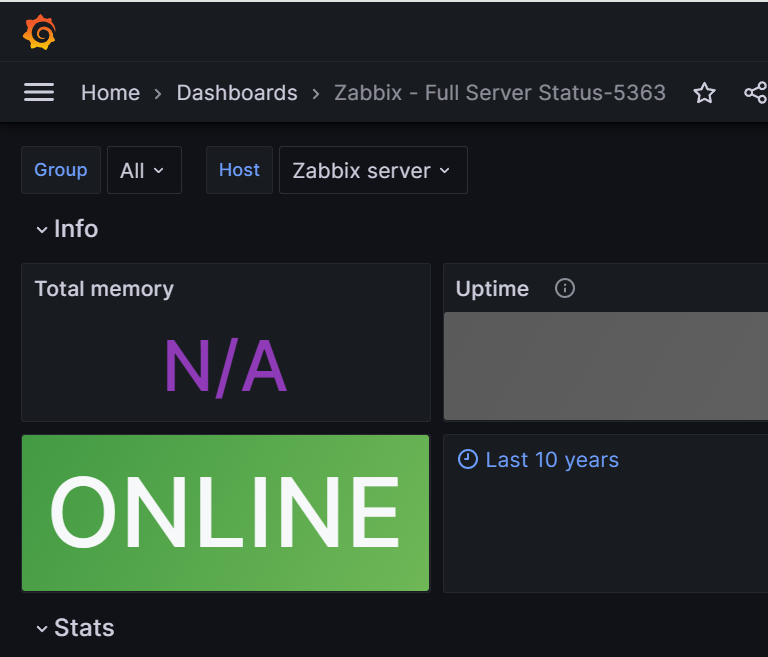Click the Total memory panel title

click(104, 289)
